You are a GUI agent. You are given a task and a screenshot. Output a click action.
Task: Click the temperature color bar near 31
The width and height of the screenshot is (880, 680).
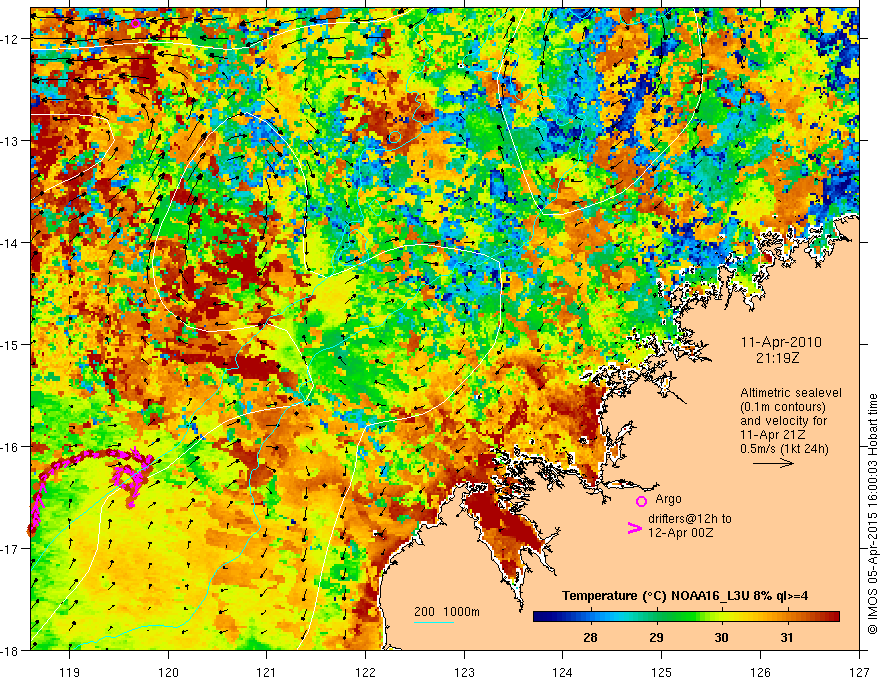[x=787, y=617]
